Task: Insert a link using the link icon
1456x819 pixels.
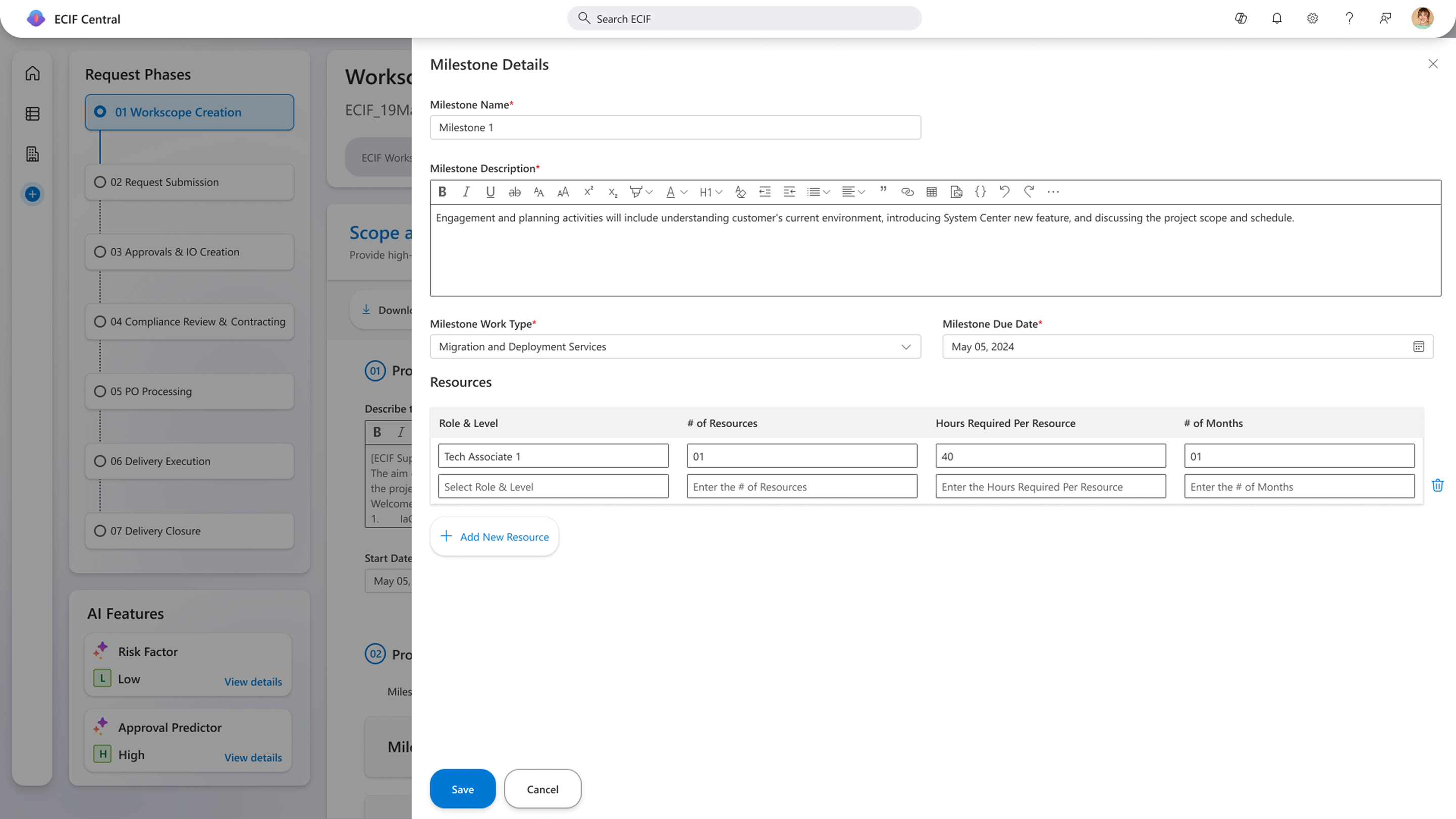Action: pyautogui.click(x=907, y=192)
